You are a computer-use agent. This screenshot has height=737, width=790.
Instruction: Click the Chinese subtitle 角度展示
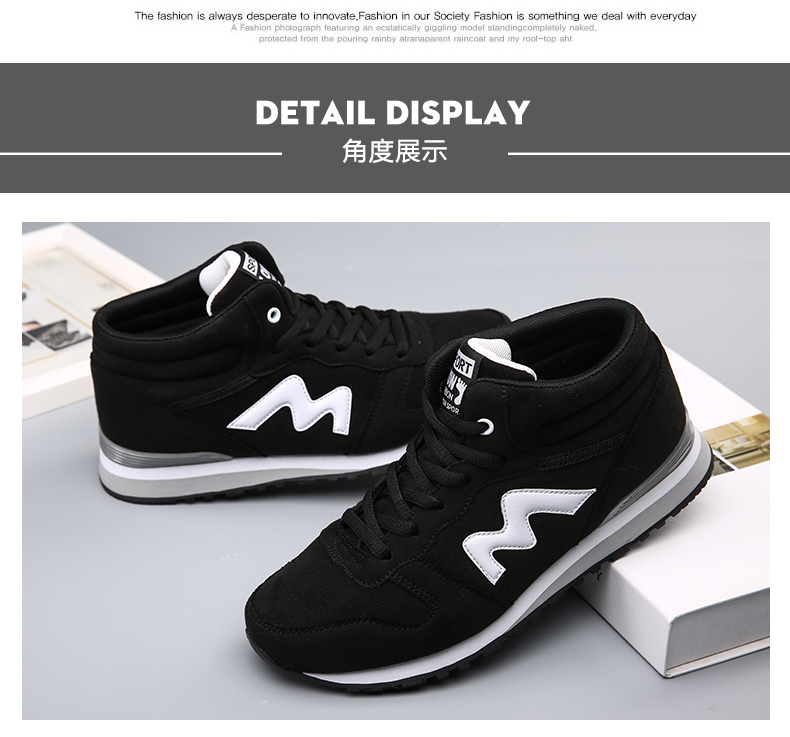(394, 151)
